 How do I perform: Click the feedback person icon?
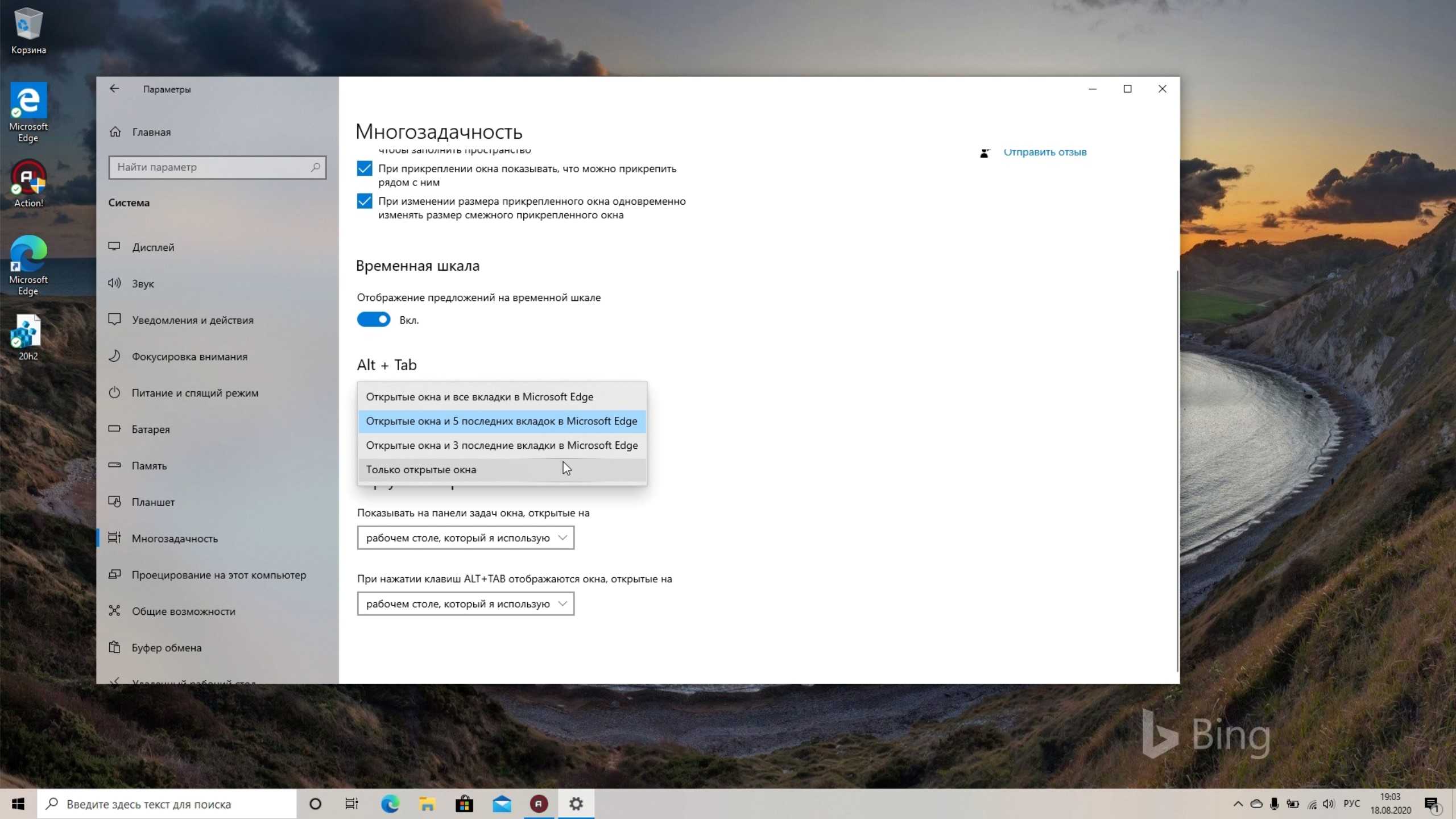[x=985, y=152]
